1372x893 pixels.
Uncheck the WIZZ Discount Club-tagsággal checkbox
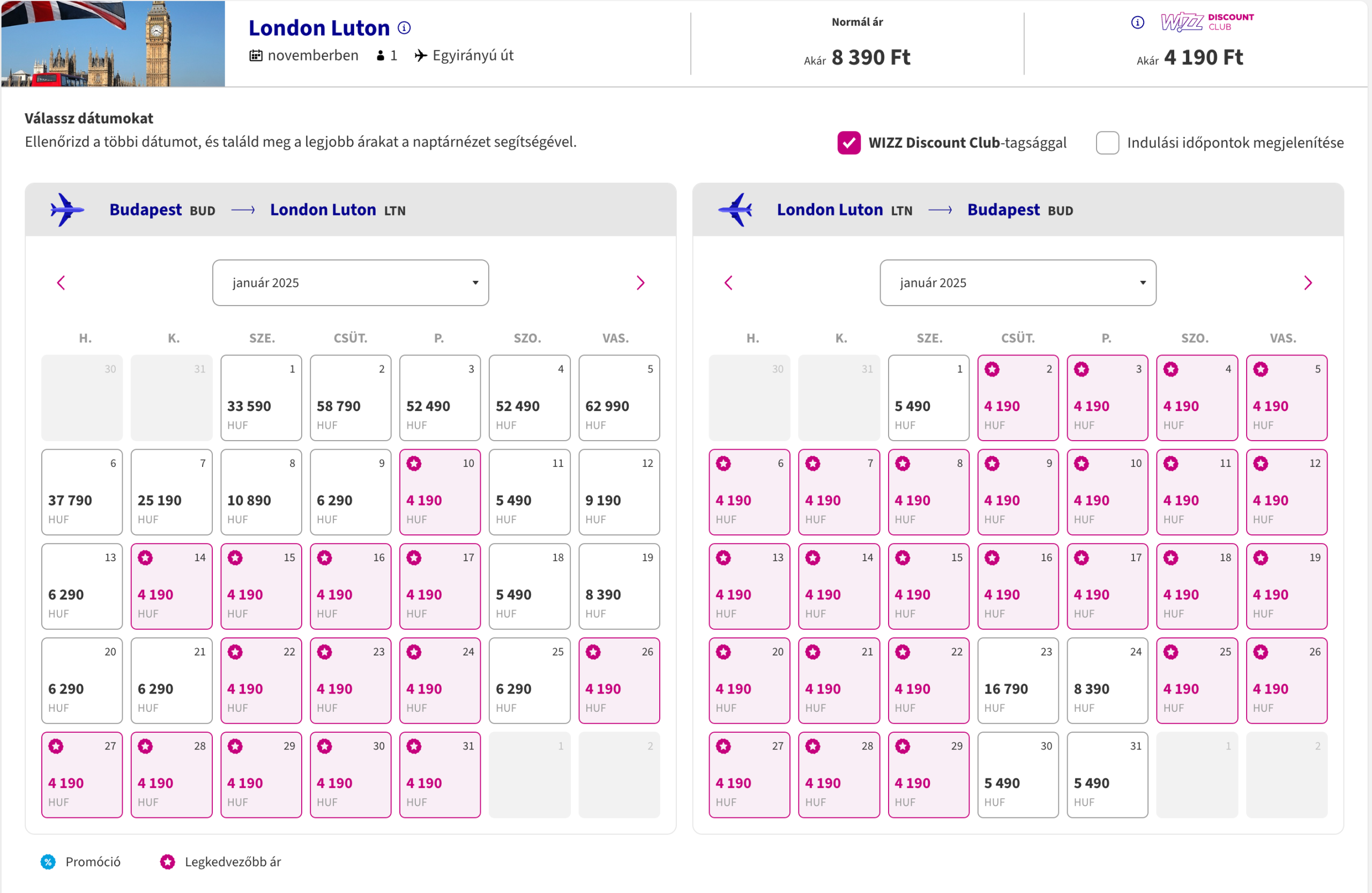click(x=848, y=143)
